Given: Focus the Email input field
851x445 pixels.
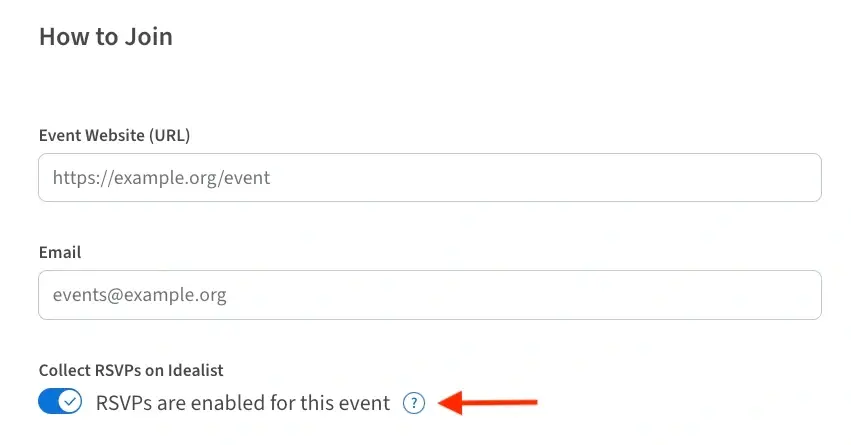Looking at the screenshot, I should [x=430, y=295].
